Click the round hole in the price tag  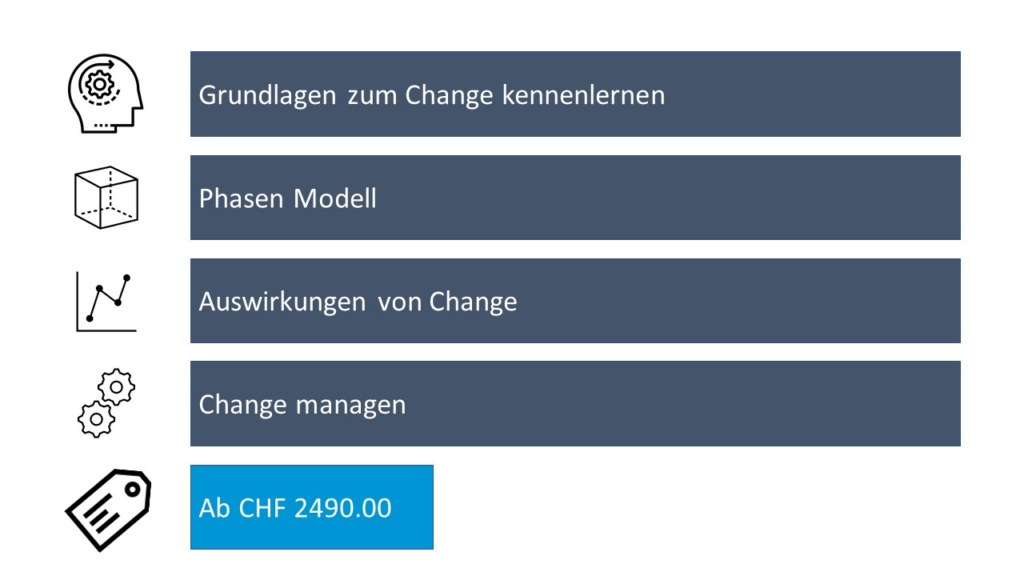pyautogui.click(x=133, y=490)
